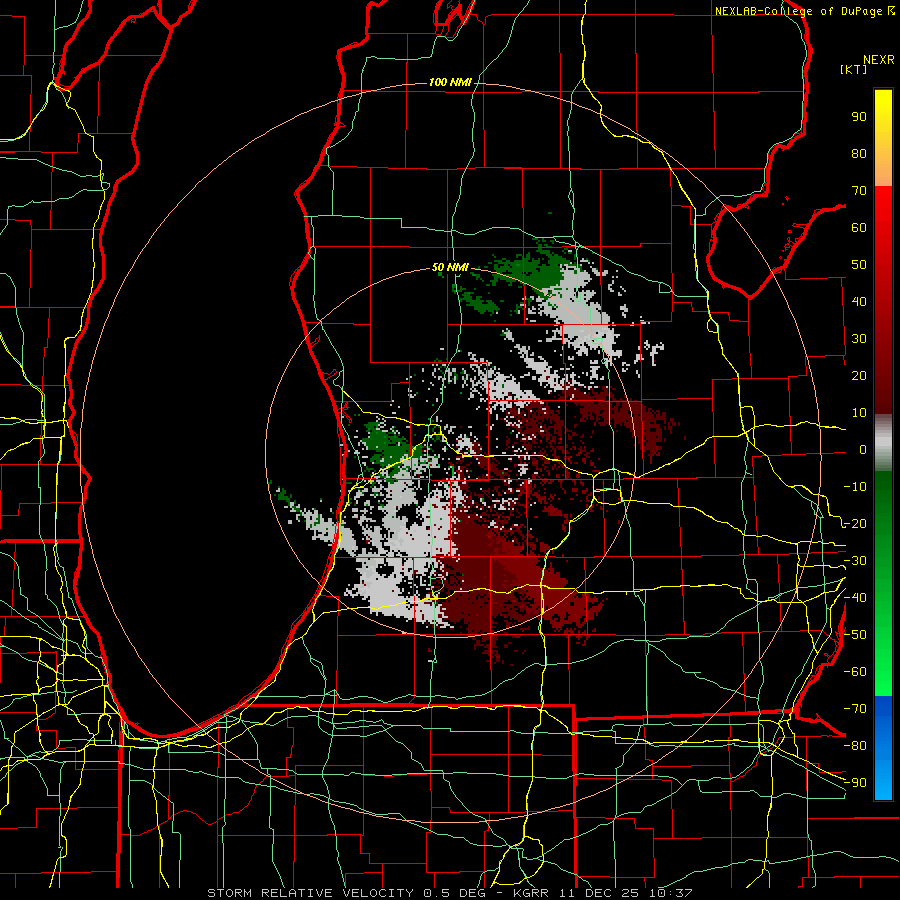Click the 10:37 timestamp in caption
Screen dimensions: 900x900
coord(672,893)
